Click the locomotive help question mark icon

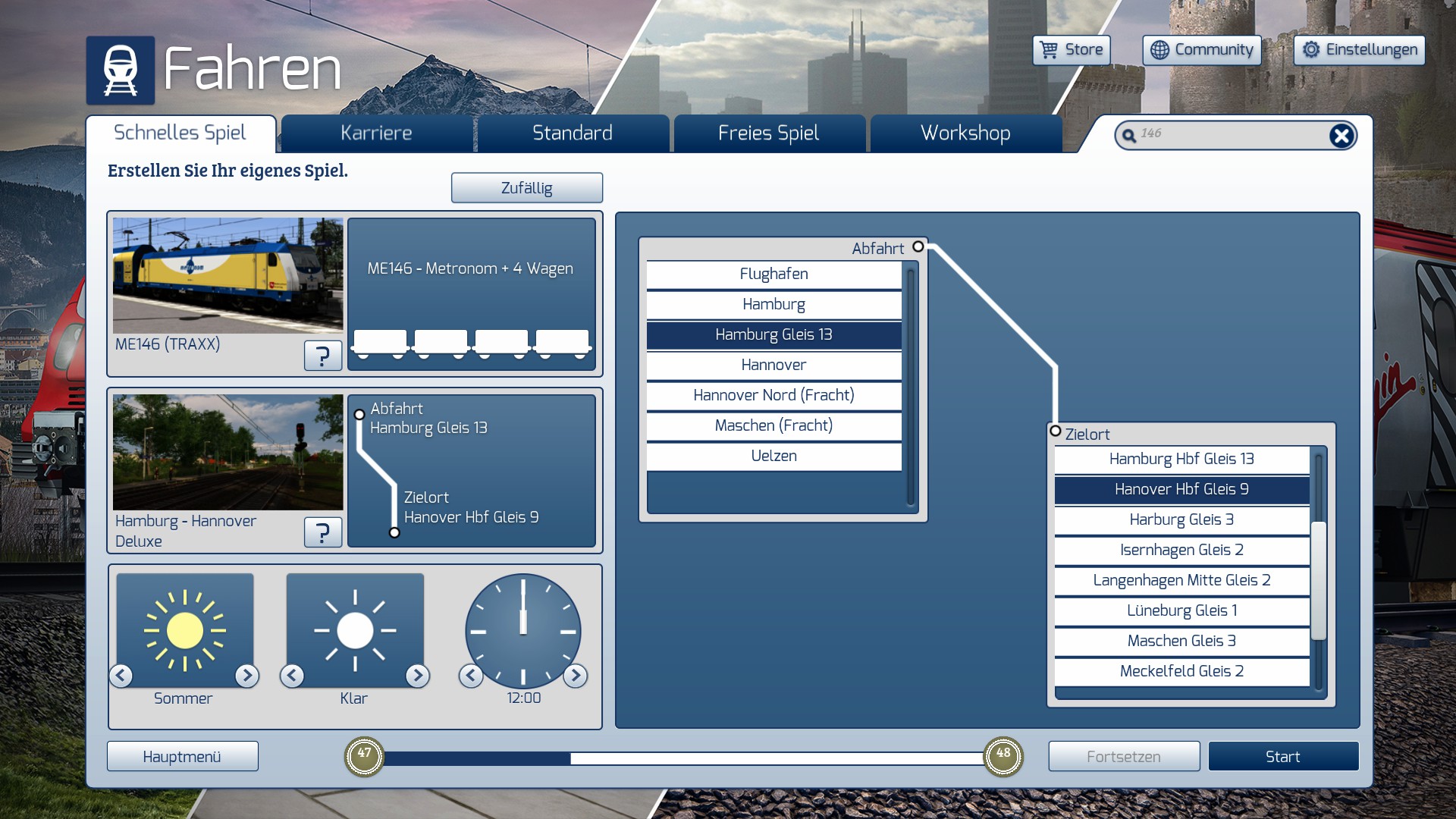tap(322, 356)
